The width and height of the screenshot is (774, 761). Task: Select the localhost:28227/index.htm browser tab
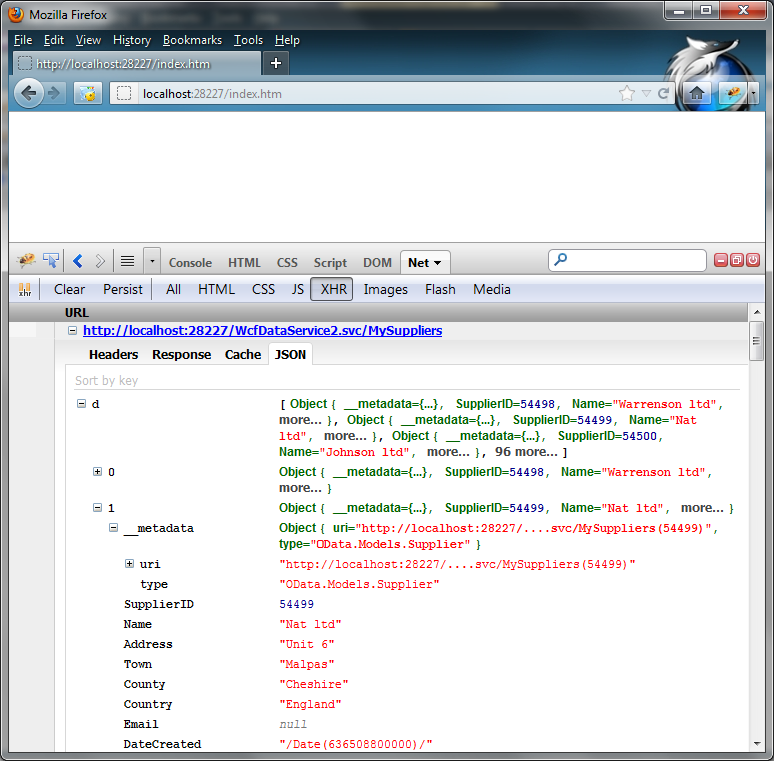(x=137, y=63)
